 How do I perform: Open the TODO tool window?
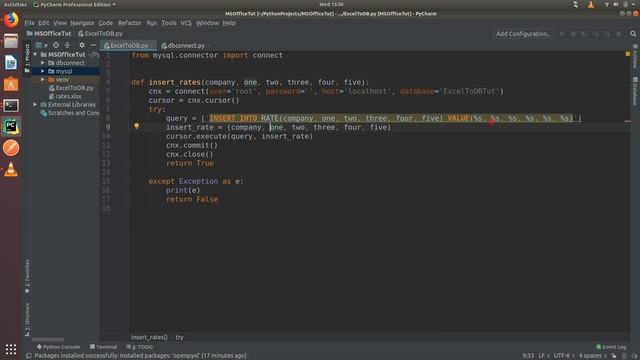[140, 347]
